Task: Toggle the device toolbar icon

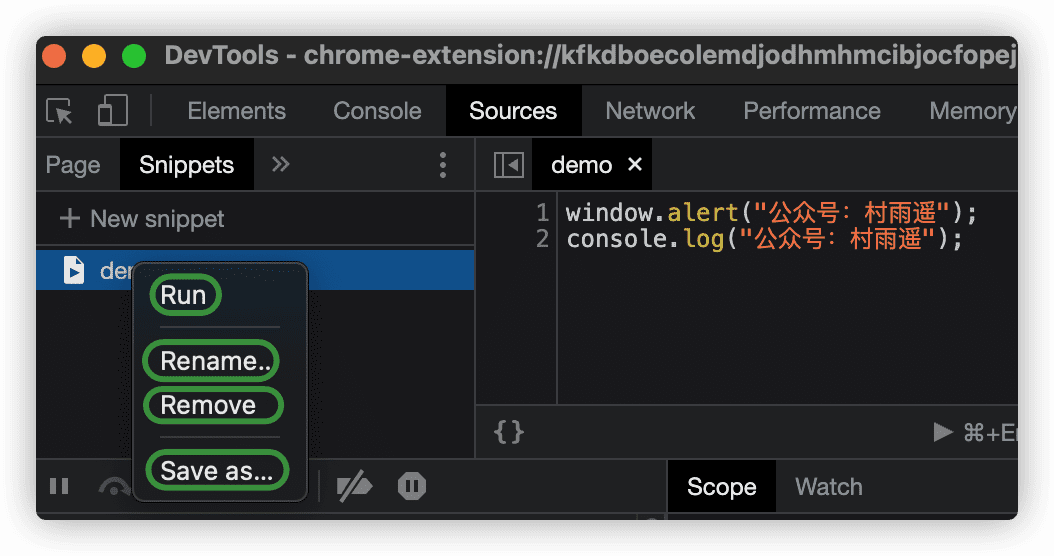Action: [112, 111]
